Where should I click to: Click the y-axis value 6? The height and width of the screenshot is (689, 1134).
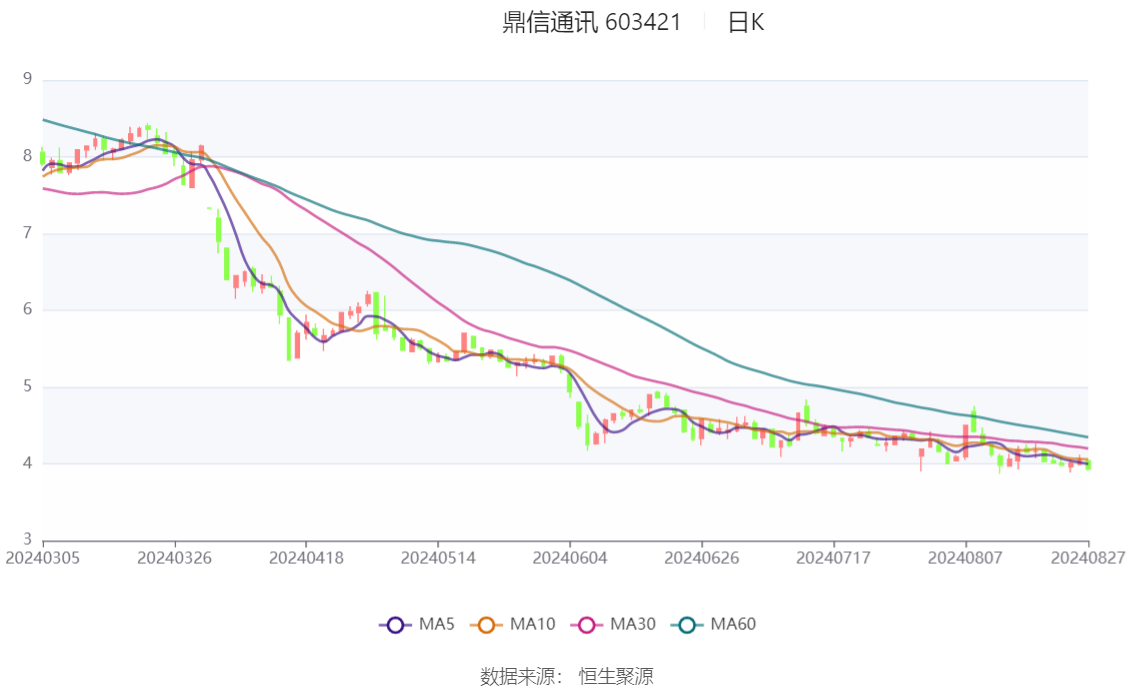pos(27,309)
